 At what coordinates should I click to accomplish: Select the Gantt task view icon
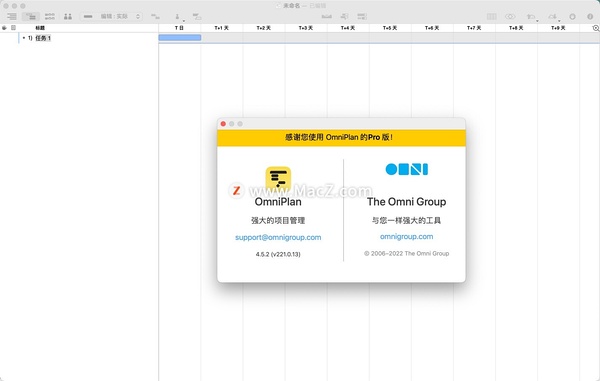31,16
